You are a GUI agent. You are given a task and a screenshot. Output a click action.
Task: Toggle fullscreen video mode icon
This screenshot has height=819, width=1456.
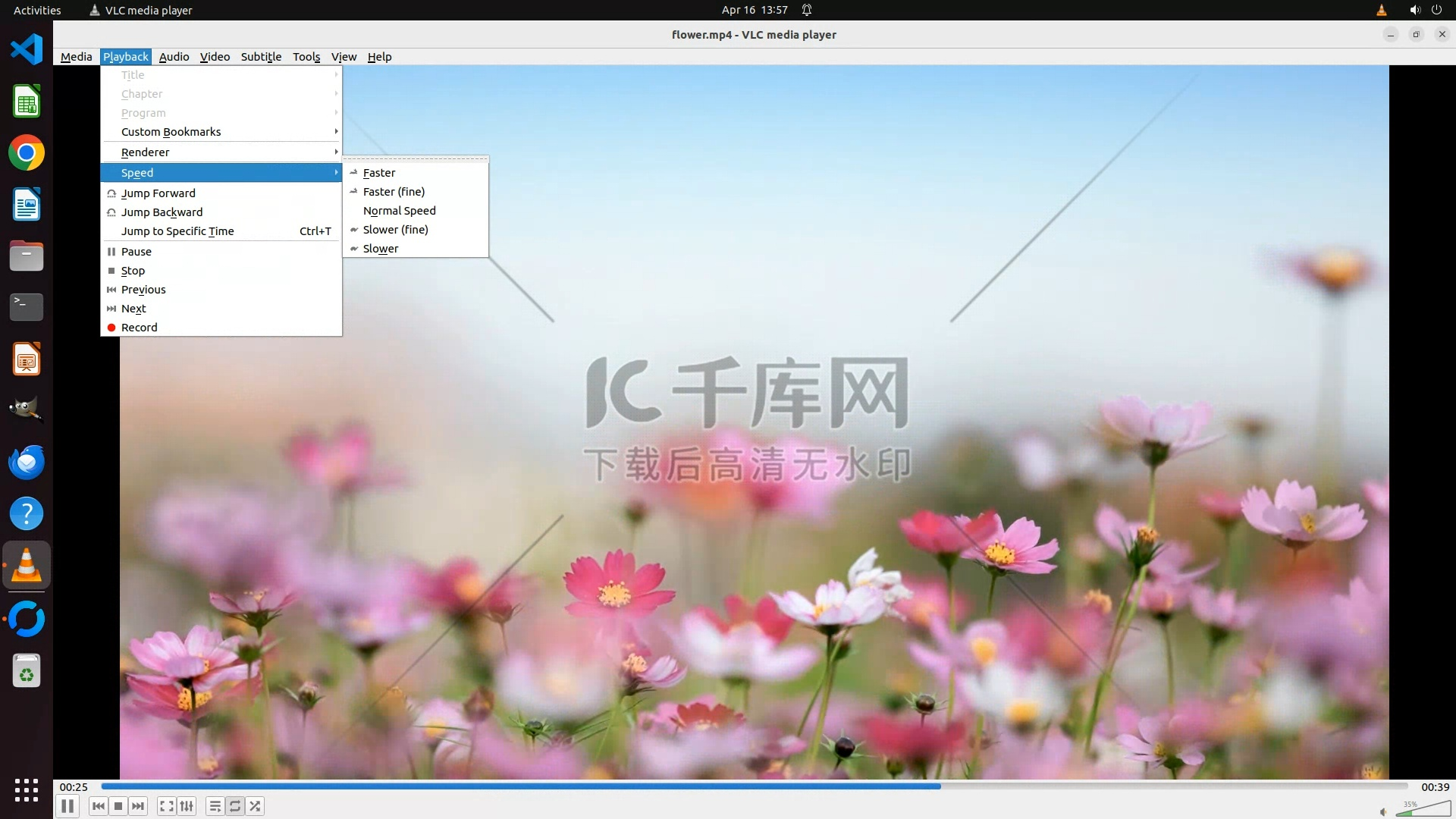[167, 806]
